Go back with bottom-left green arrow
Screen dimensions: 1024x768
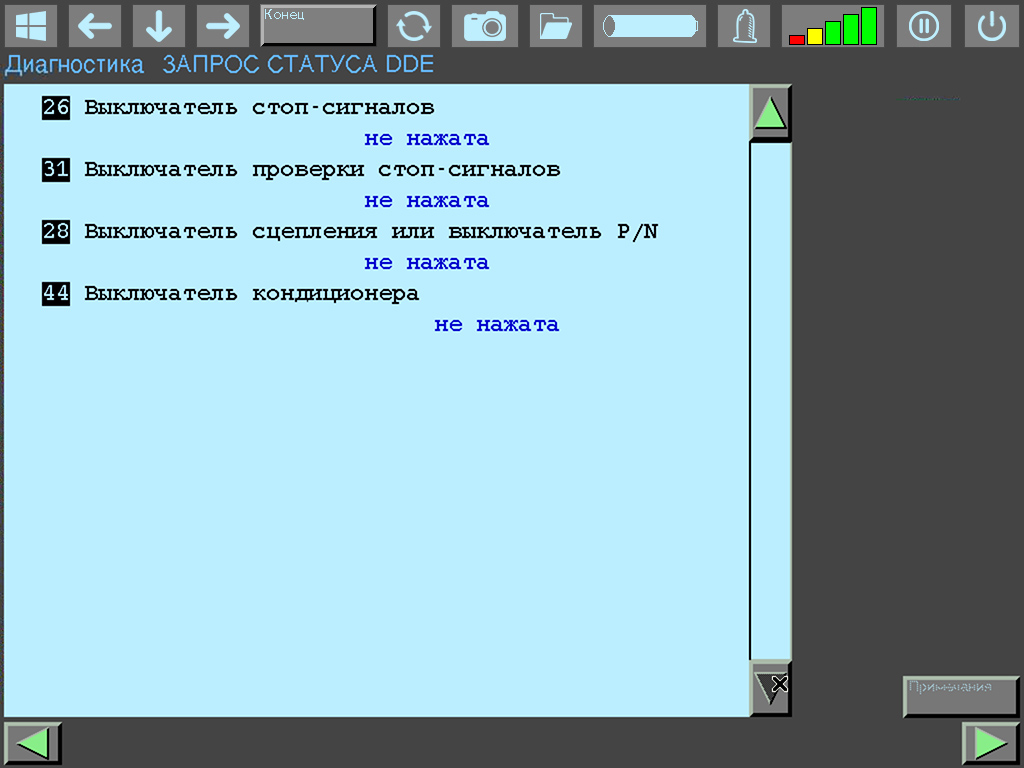[33, 744]
